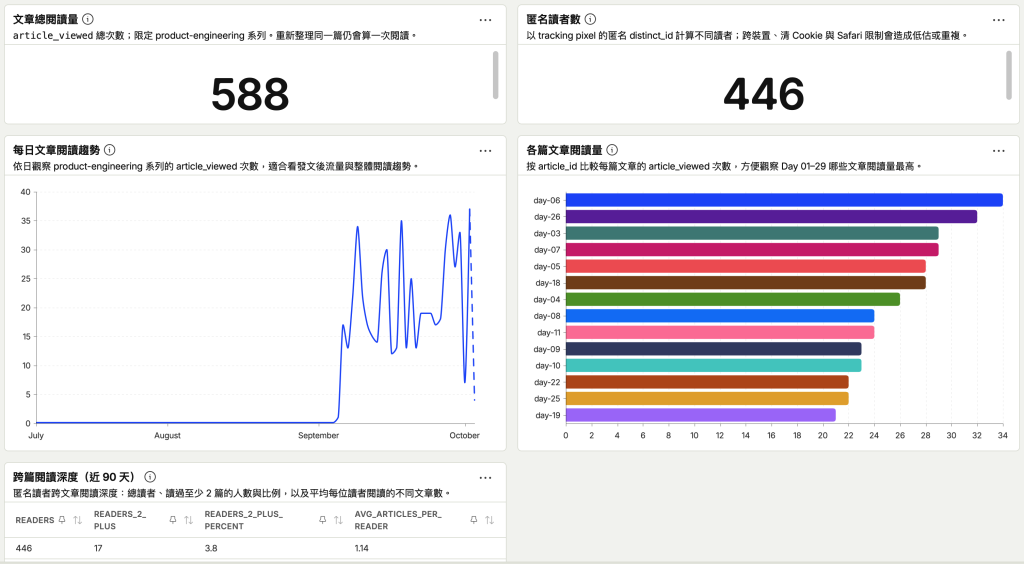This screenshot has width=1024, height=564.
Task: Open more options menu on 文章總閱讀量 card
Action: pos(485,20)
